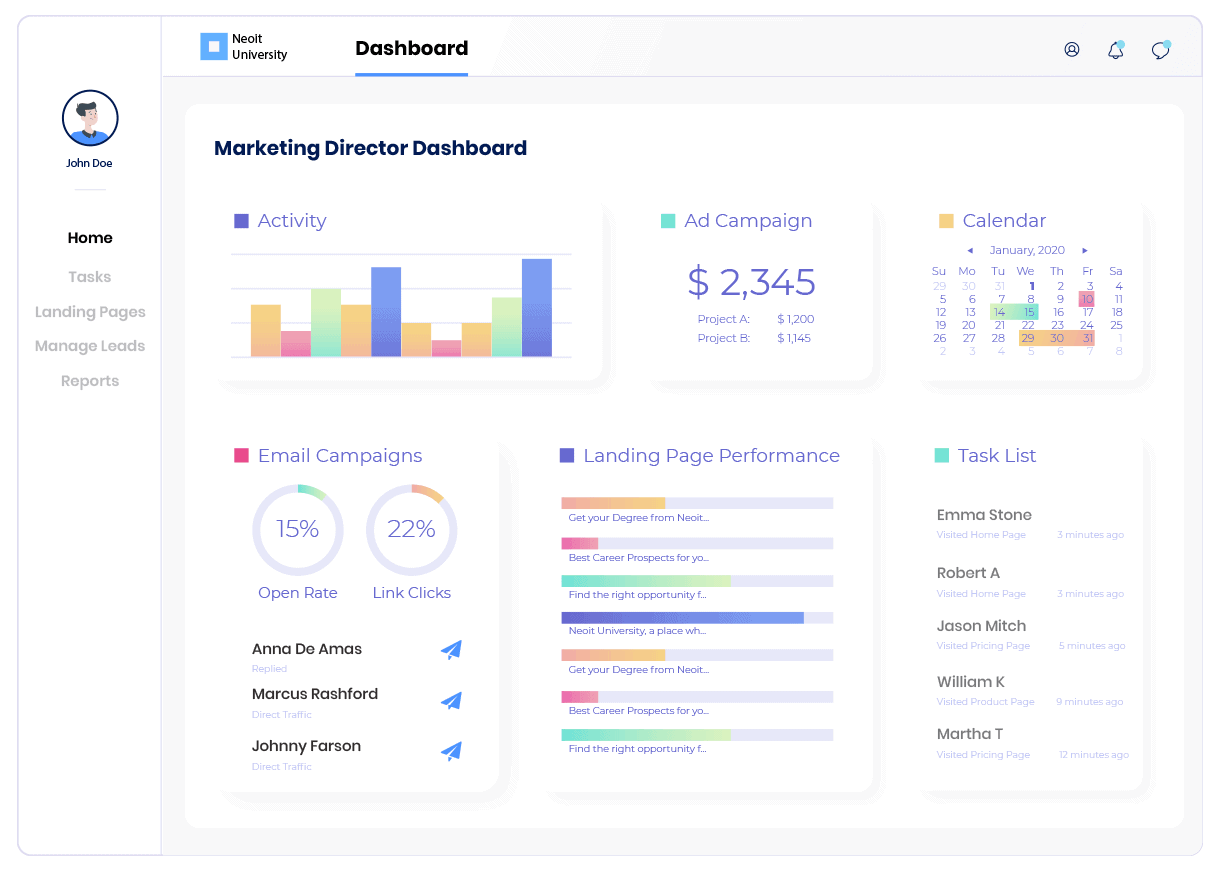The width and height of the screenshot is (1220, 872).
Task: Click paper plane icon for Marcus Rashford
Action: pyautogui.click(x=452, y=701)
